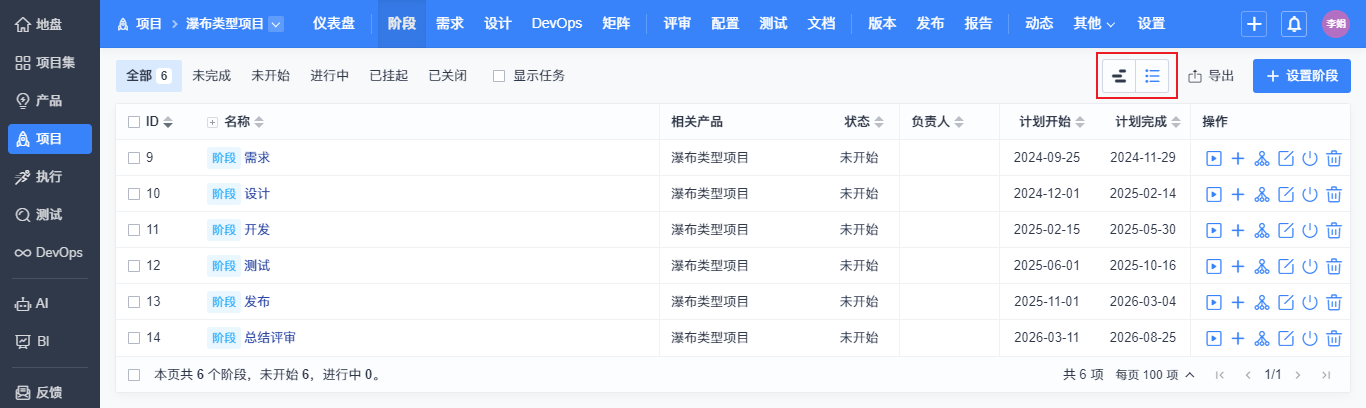The height and width of the screenshot is (408, 1366).
Task: Open the 每页 100 项 page-size selector
Action: click(1155, 375)
